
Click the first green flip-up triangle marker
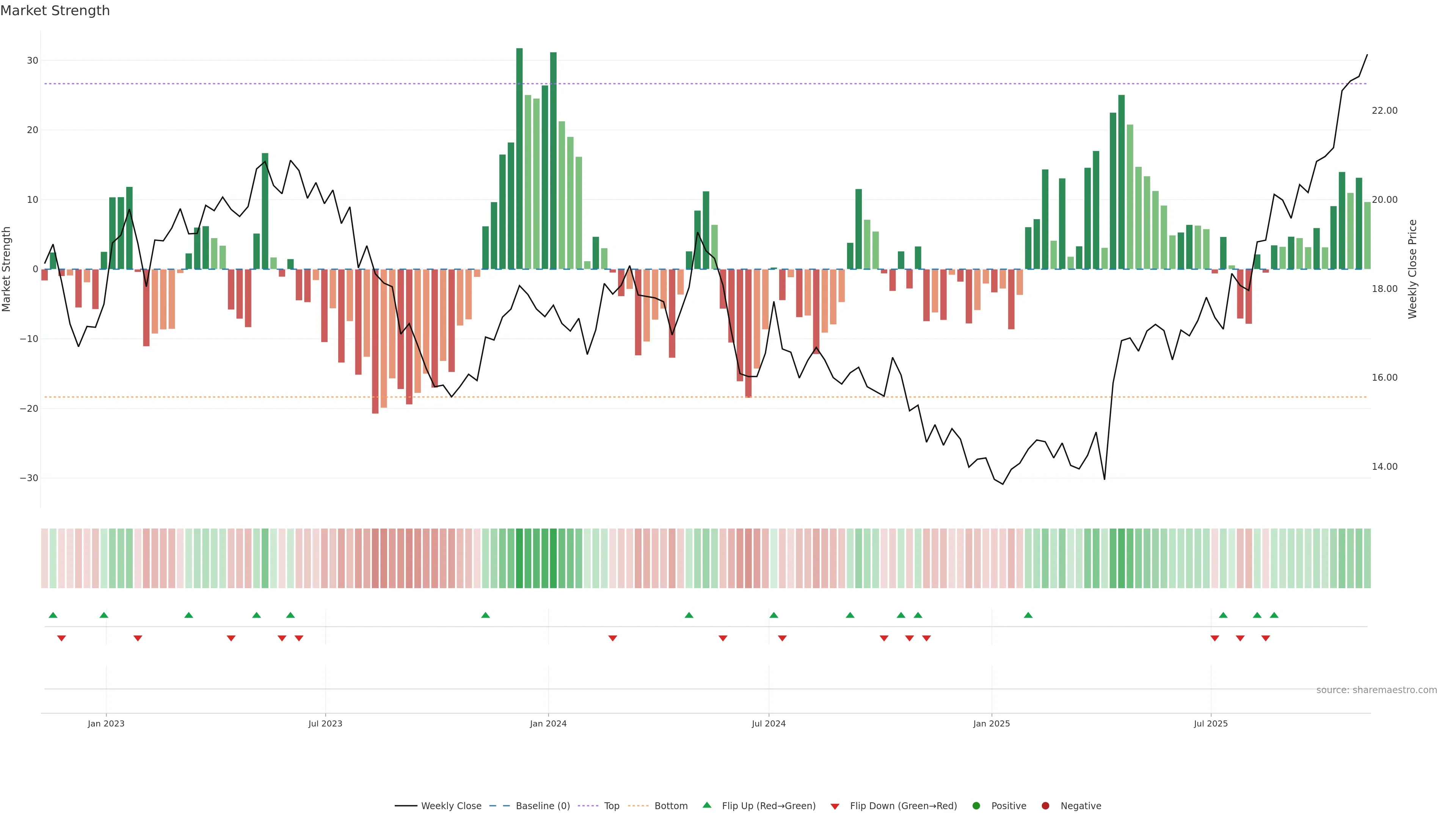pyautogui.click(x=53, y=615)
